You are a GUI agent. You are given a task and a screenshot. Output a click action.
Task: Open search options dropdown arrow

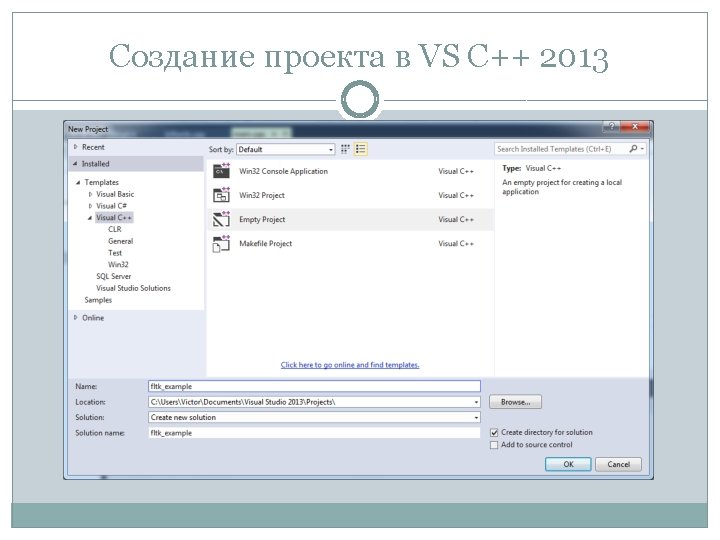642,149
